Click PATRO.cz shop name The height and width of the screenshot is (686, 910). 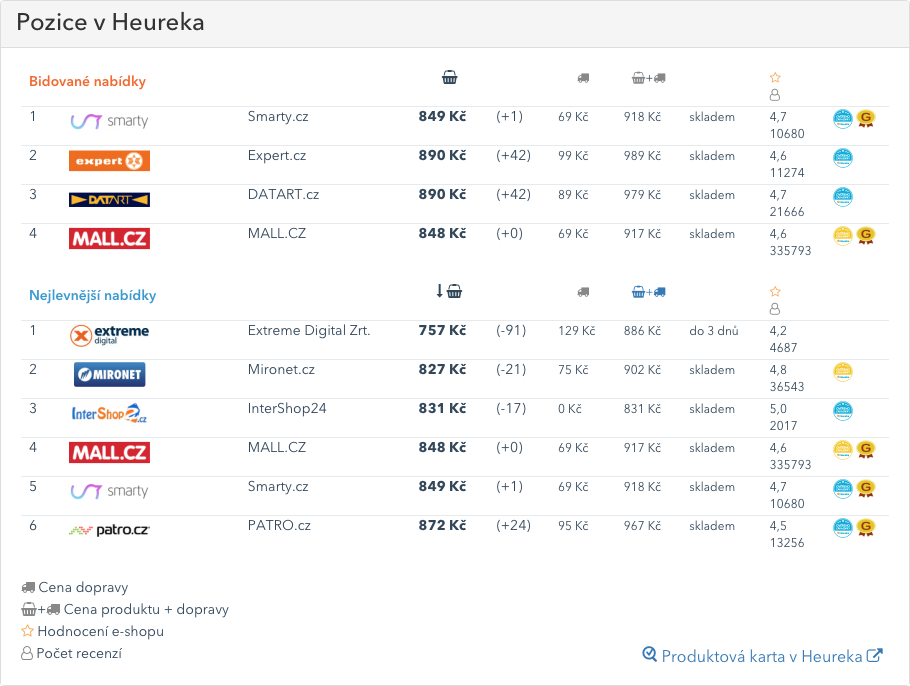[279, 525]
